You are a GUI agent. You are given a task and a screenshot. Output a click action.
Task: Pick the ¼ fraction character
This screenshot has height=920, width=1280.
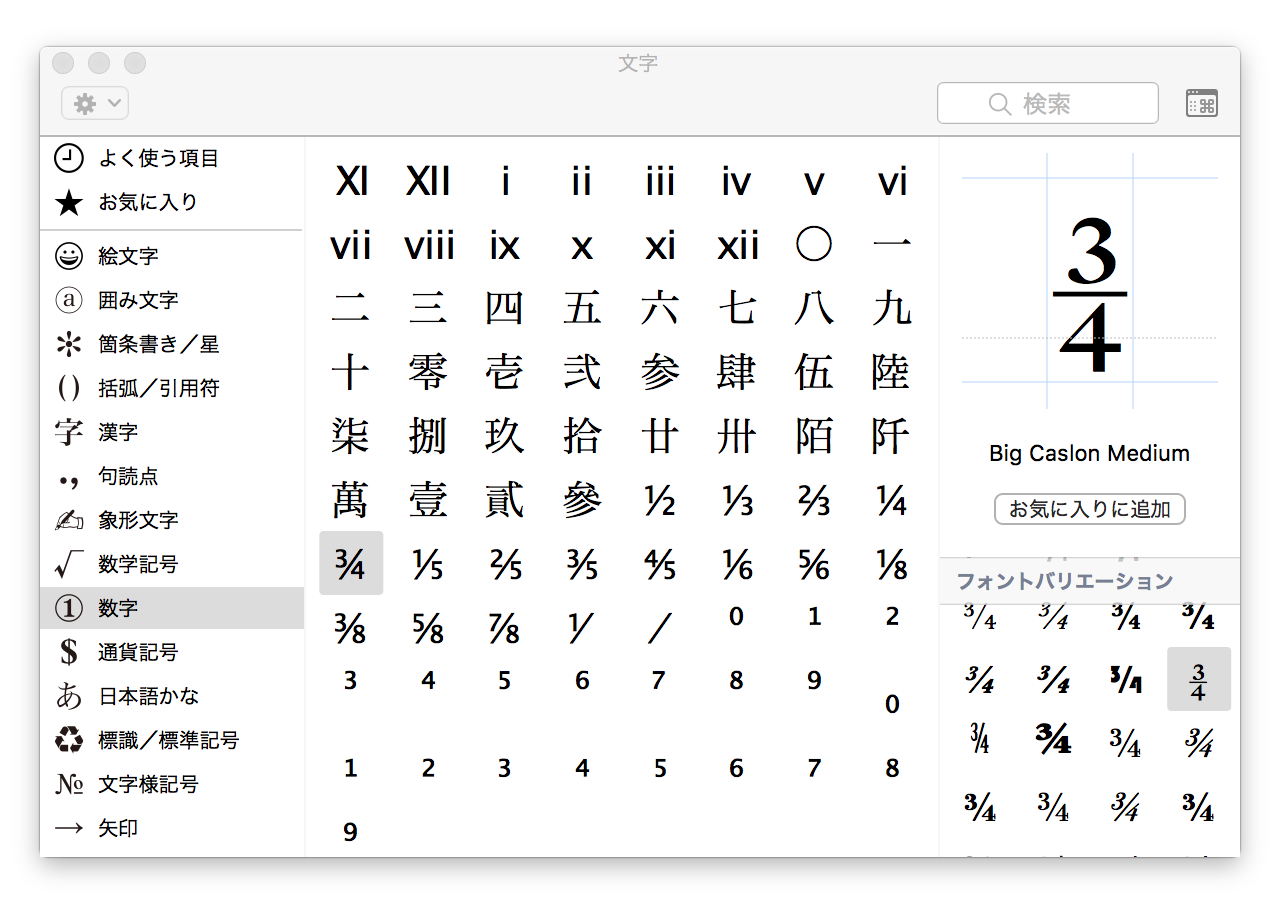pyautogui.click(x=890, y=502)
